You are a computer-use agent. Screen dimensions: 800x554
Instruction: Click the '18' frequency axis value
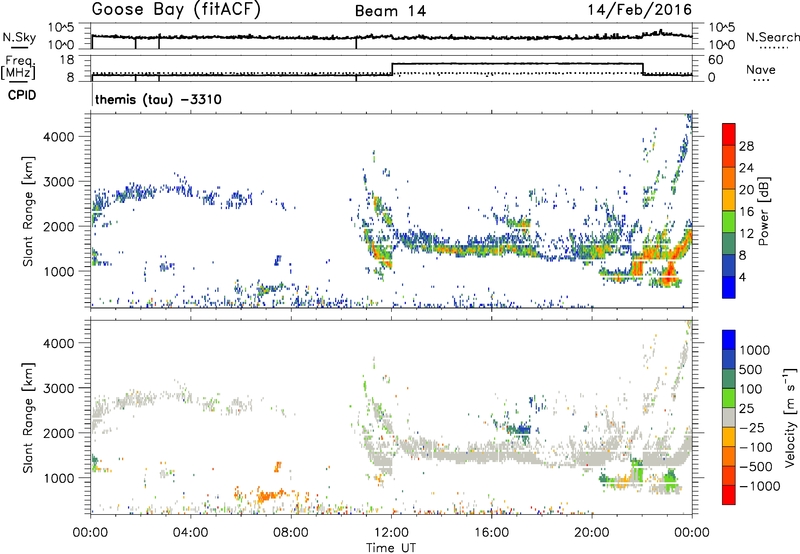click(x=67, y=60)
